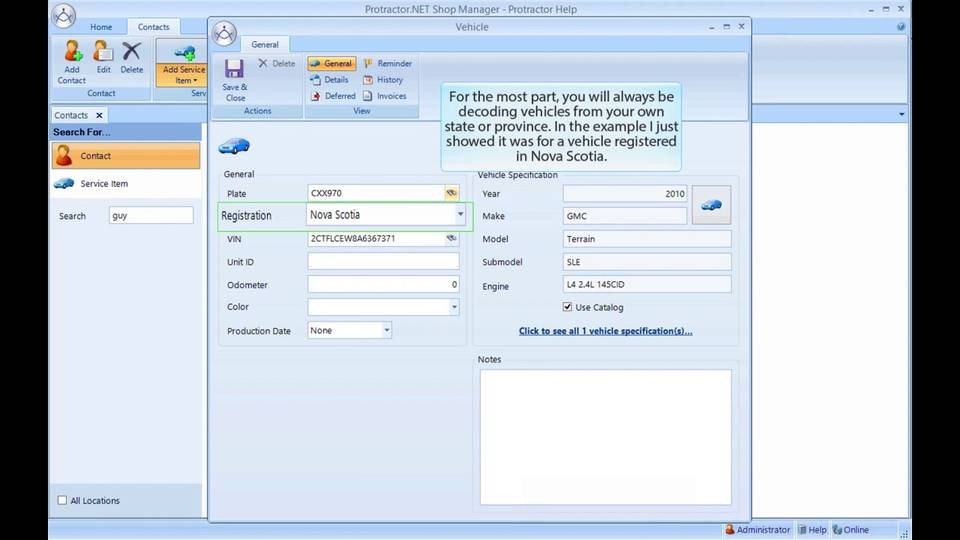
Task: Expand the Registration dropdown
Action: pos(460,214)
